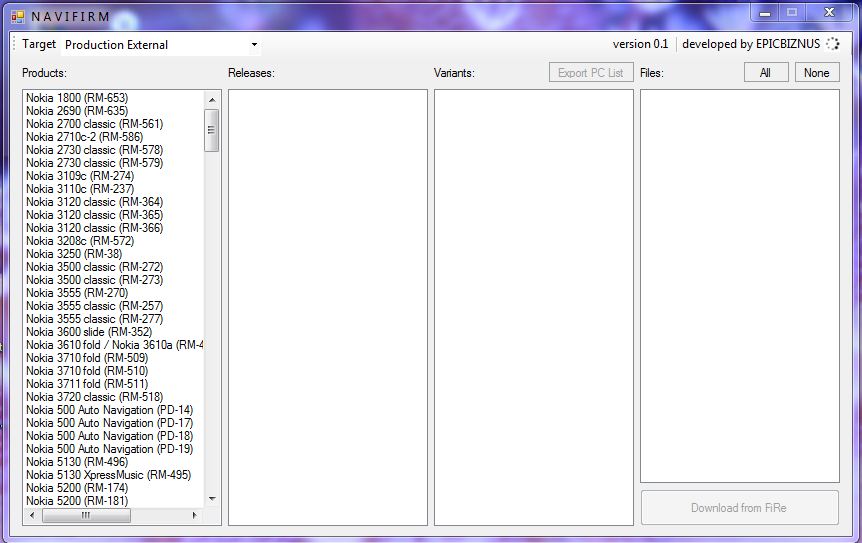Select Nokia 500 Auto Navigation (PD-19)

110,449
